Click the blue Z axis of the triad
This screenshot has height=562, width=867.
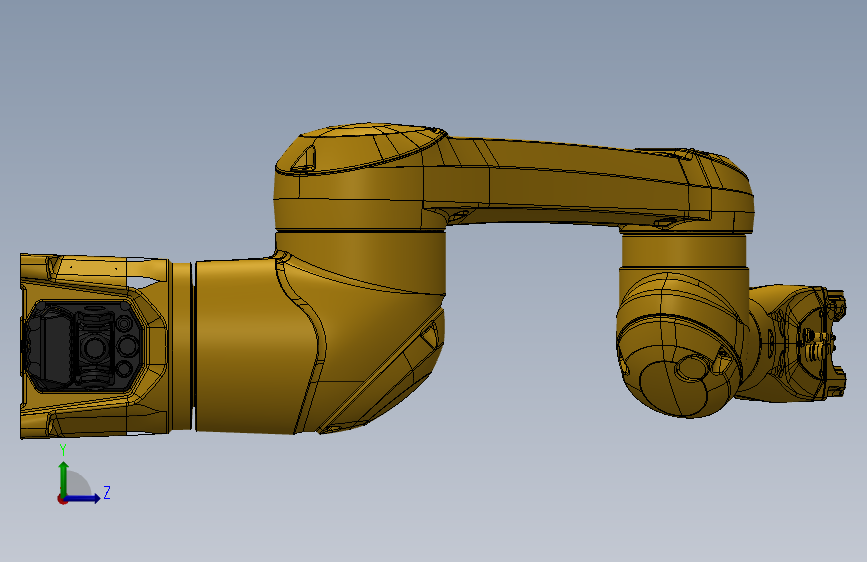point(83,498)
